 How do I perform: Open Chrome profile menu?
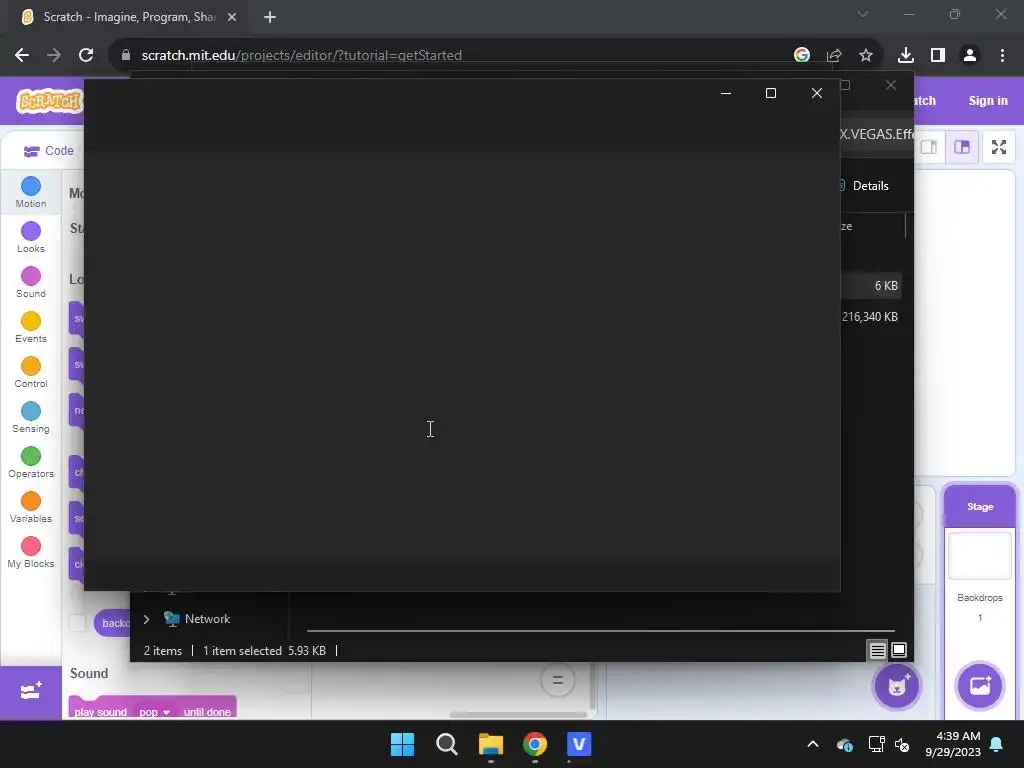[x=970, y=56]
